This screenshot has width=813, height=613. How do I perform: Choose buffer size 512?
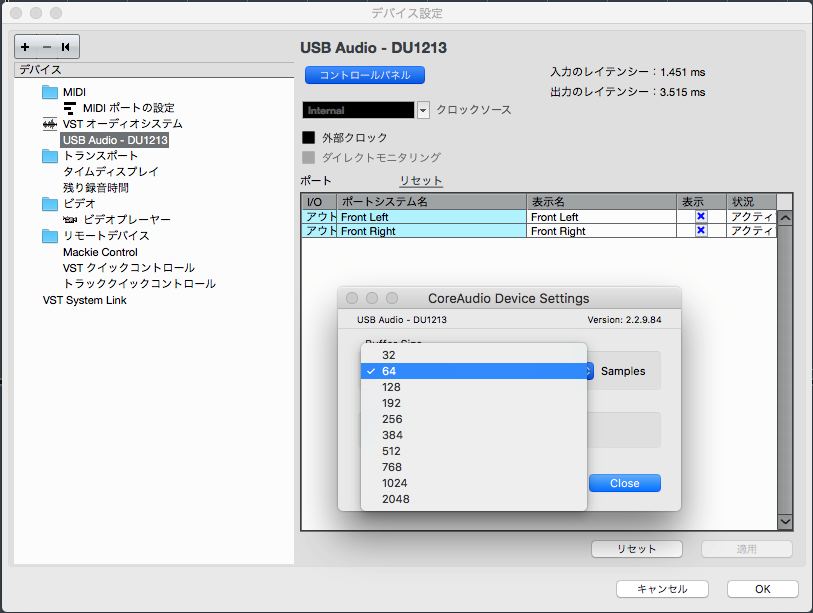474,451
